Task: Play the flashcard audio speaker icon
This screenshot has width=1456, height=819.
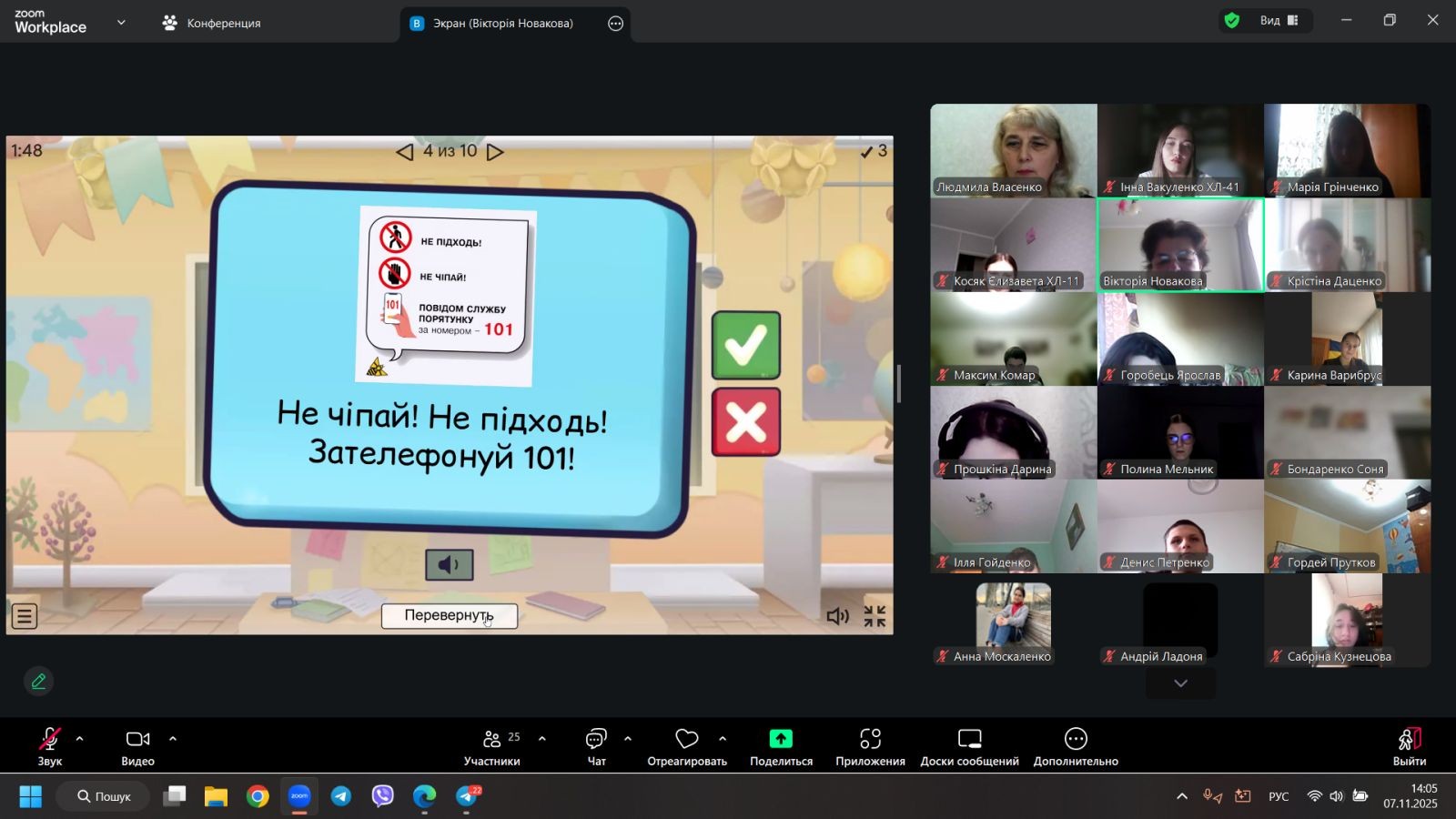Action: [450, 565]
